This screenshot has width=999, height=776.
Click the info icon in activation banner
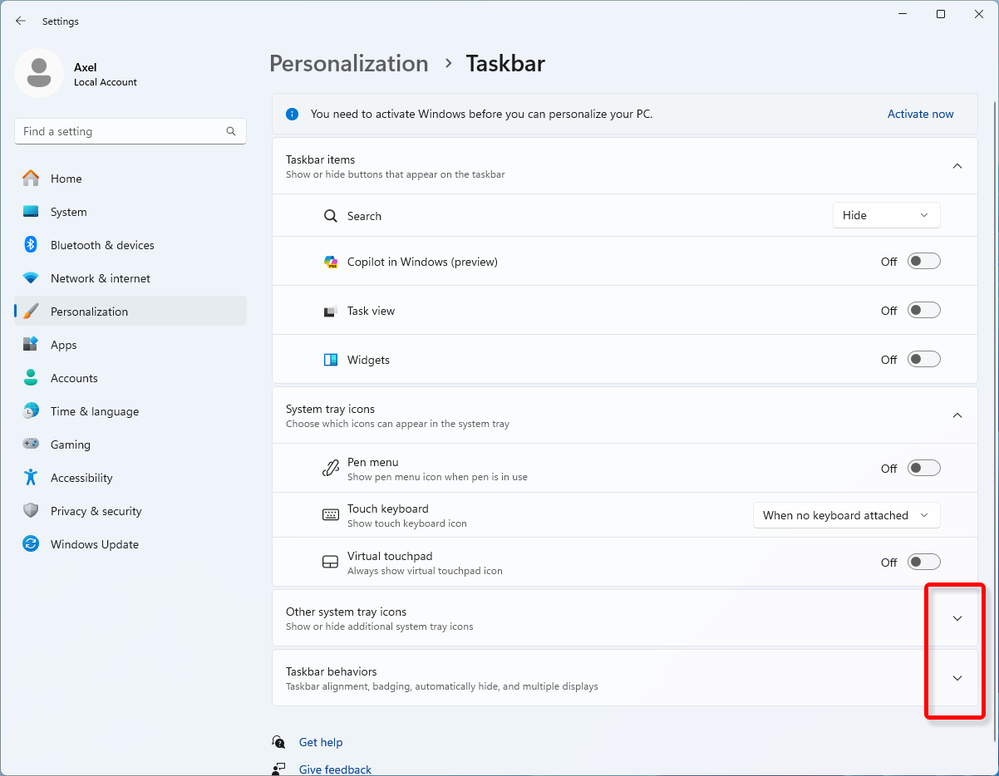point(292,114)
